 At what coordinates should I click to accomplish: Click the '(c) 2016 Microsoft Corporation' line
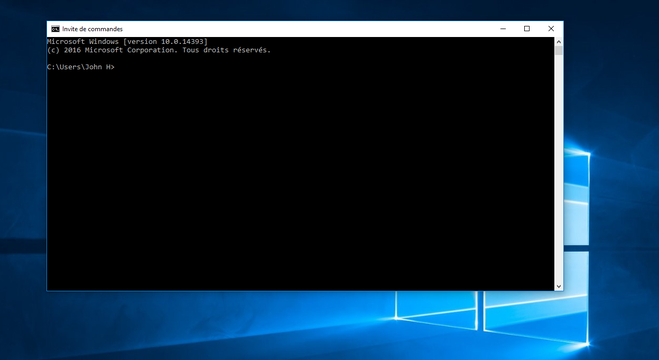[159, 50]
